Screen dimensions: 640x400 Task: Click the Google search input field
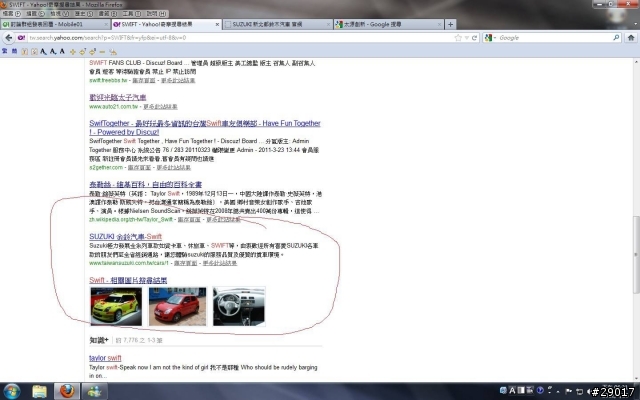click(x=554, y=38)
